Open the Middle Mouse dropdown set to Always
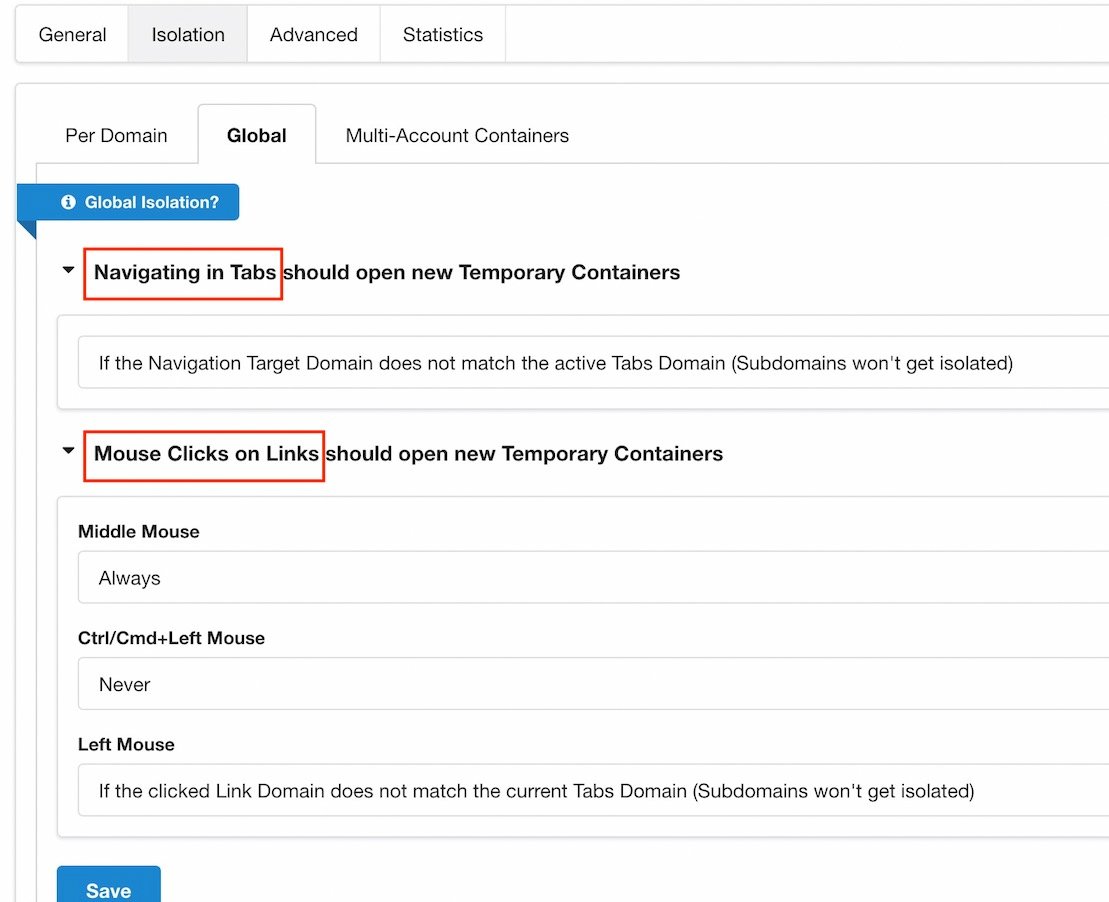This screenshot has height=902, width=1109. coord(592,578)
